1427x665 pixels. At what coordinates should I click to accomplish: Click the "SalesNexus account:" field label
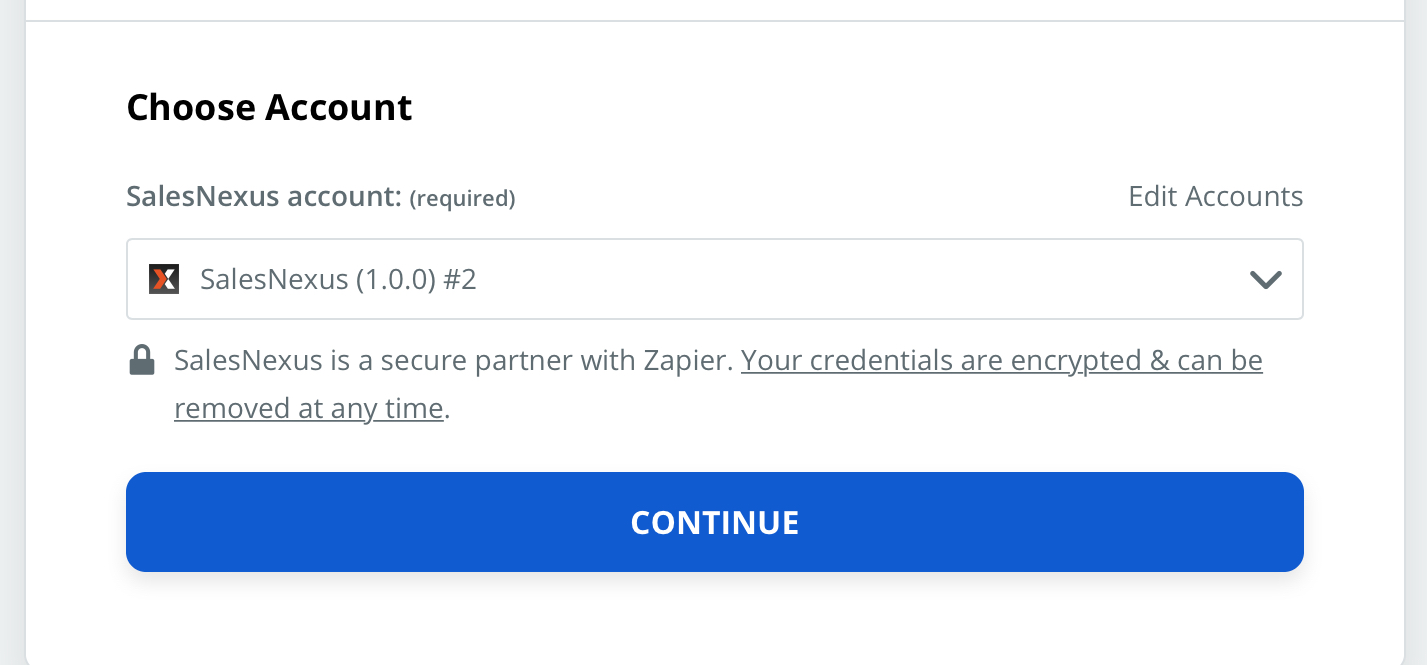(264, 196)
